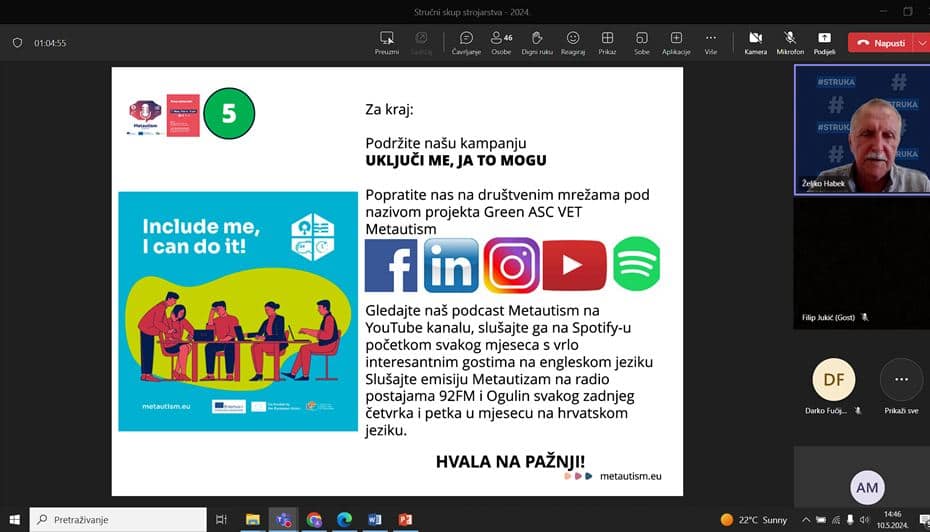Open the Više more options menu
The image size is (930, 532).
(x=711, y=43)
